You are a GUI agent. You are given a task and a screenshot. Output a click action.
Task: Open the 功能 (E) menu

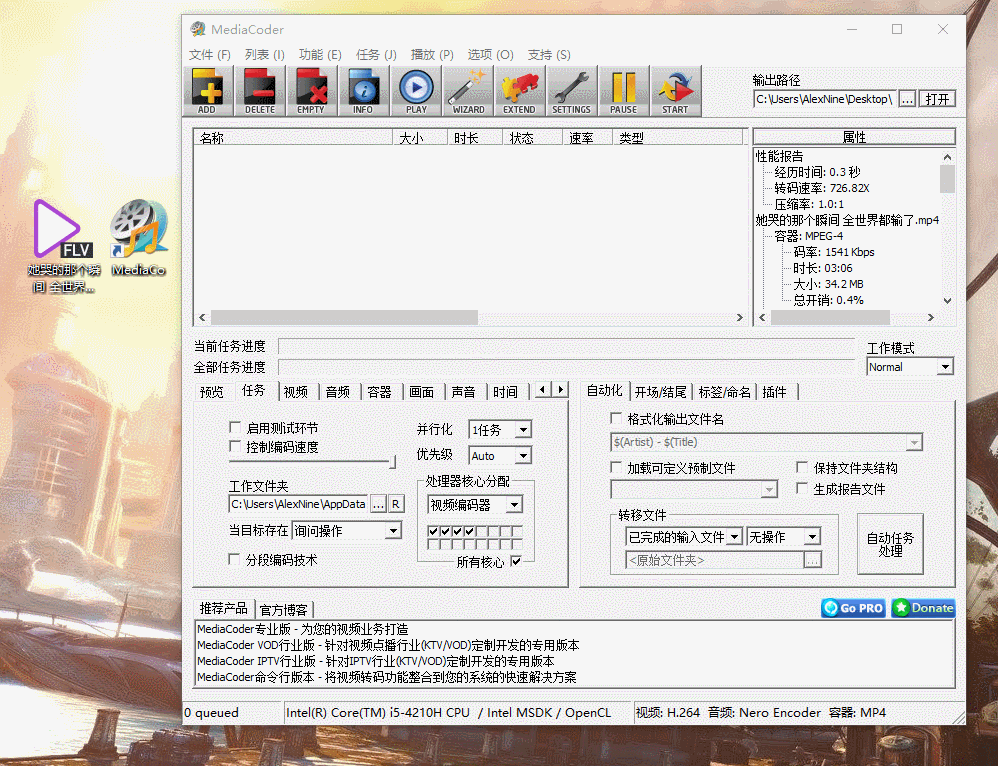point(320,55)
